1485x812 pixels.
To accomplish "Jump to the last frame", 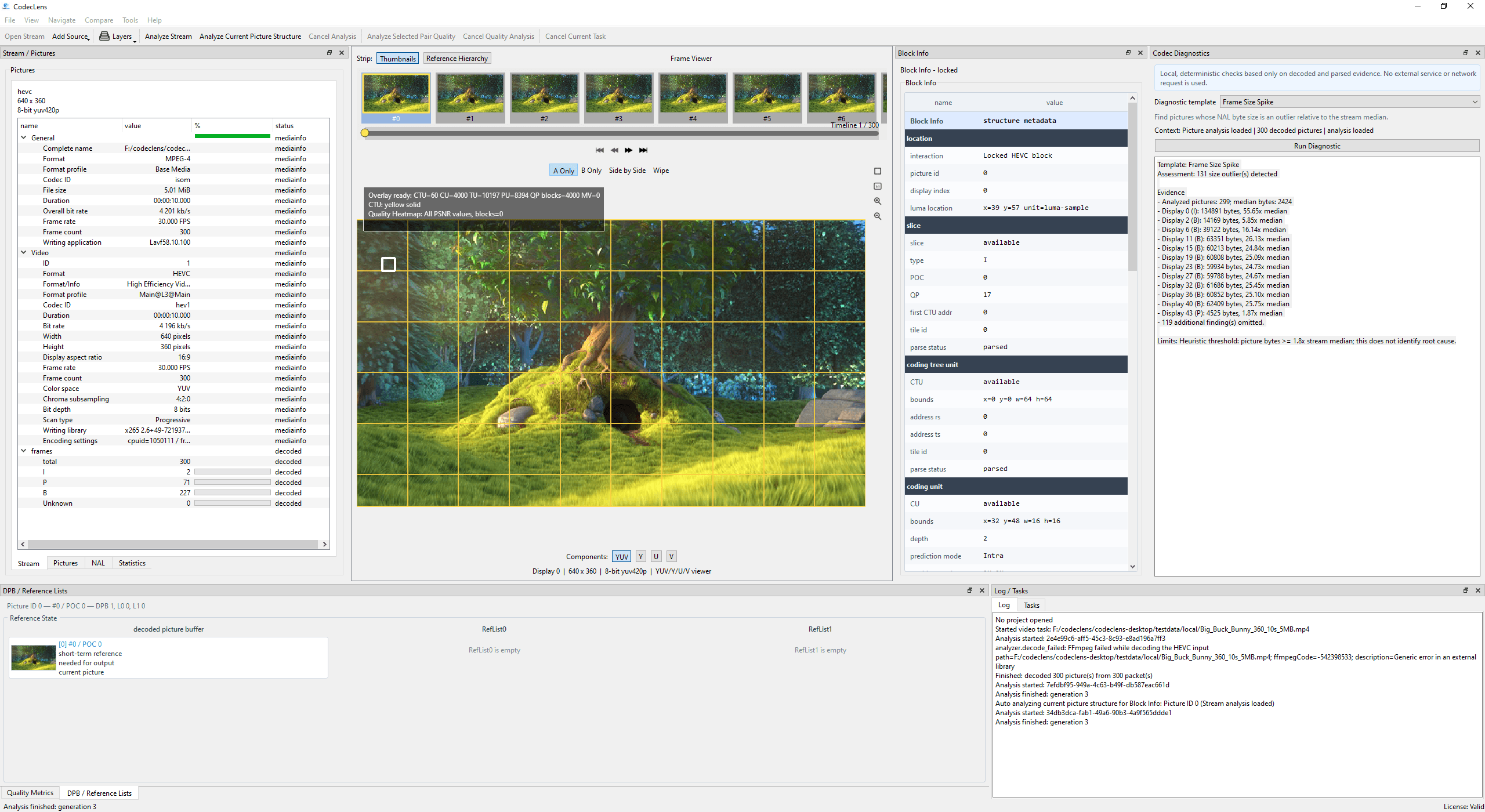I will coord(643,150).
